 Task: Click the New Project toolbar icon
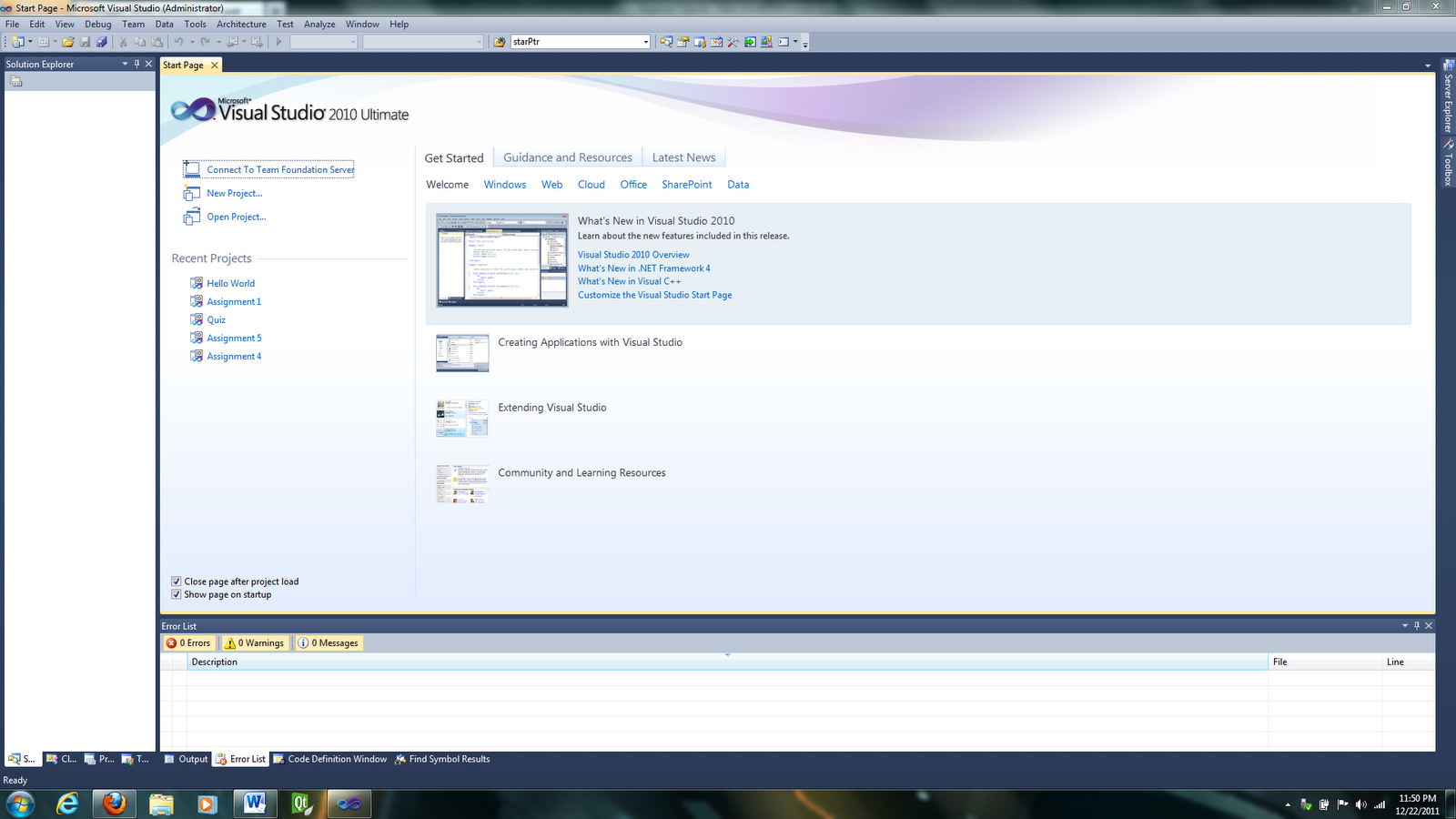coord(17,41)
